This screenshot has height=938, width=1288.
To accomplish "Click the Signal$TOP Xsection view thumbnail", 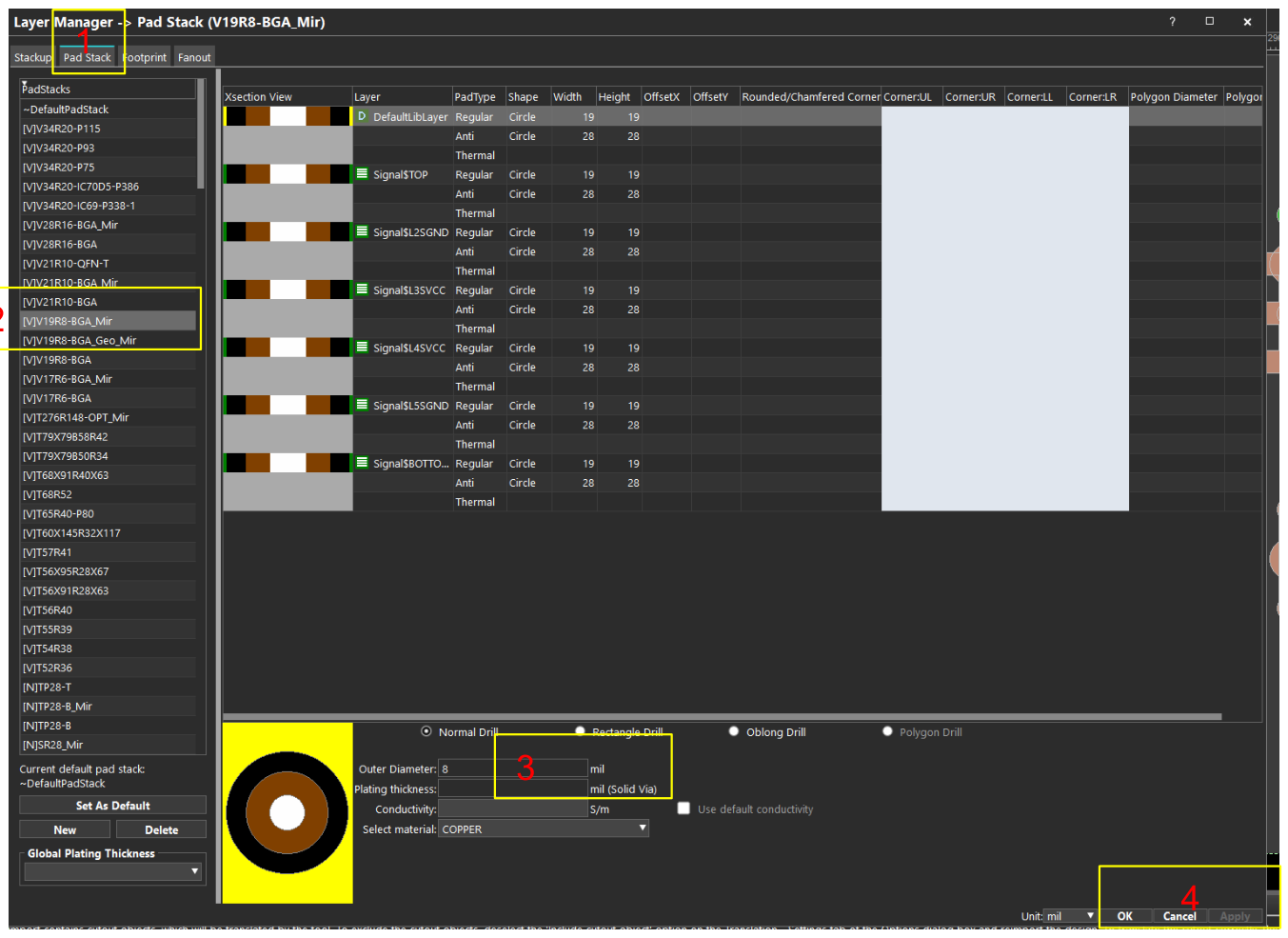I will [x=287, y=174].
